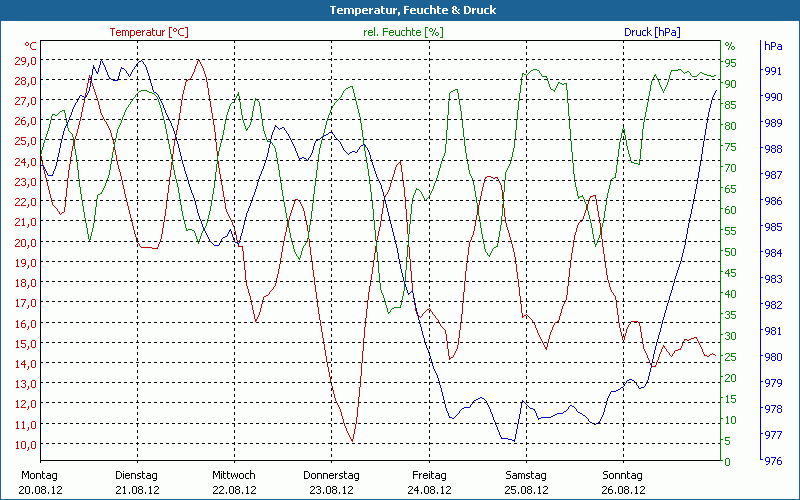Screen dimensions: 800x500
Task: Click the '980' pressure axis value
Action: (x=773, y=357)
